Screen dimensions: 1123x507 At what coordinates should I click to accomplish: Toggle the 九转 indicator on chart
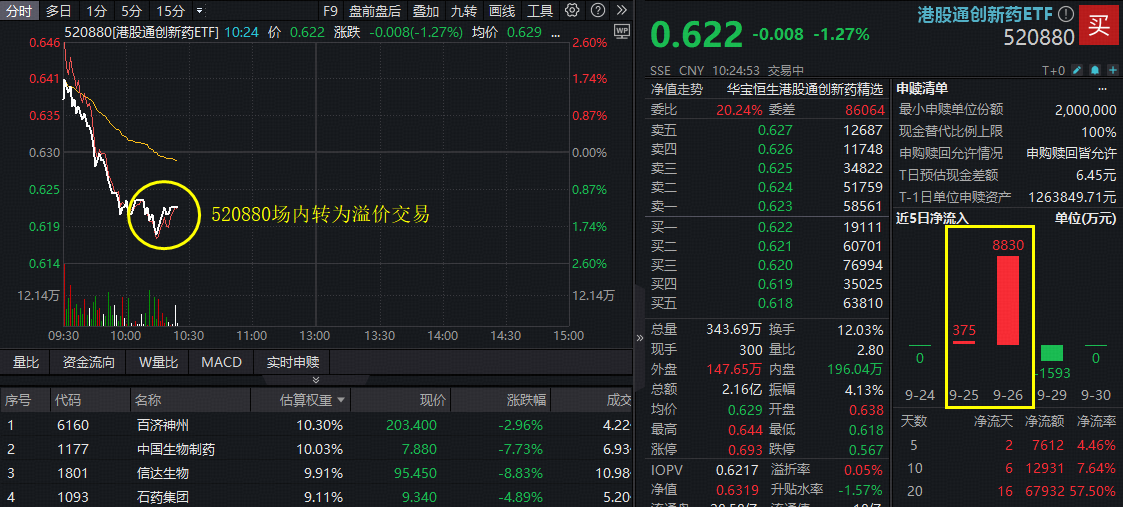[463, 11]
